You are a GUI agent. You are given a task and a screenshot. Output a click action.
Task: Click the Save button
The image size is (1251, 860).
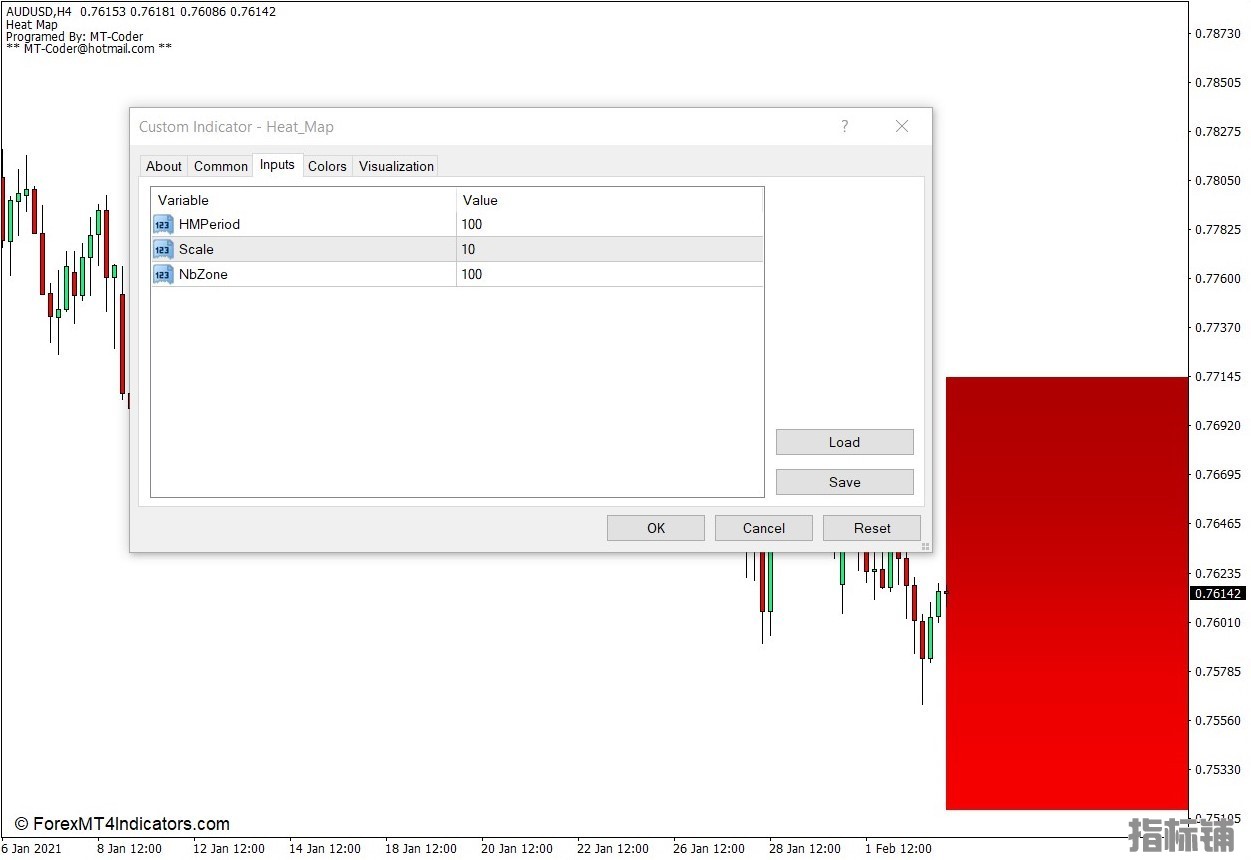click(x=845, y=482)
